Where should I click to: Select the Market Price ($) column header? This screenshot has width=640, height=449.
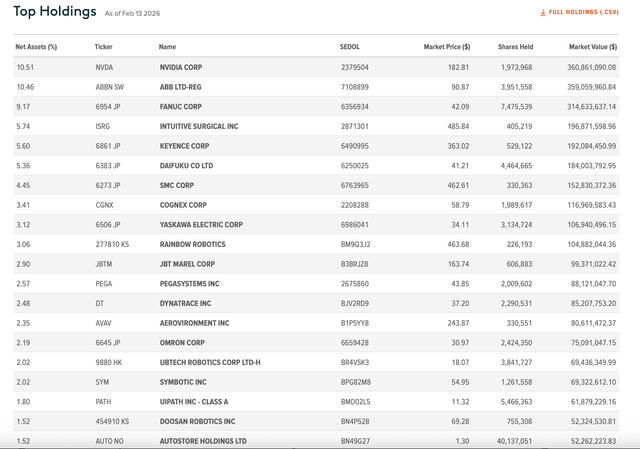point(447,47)
